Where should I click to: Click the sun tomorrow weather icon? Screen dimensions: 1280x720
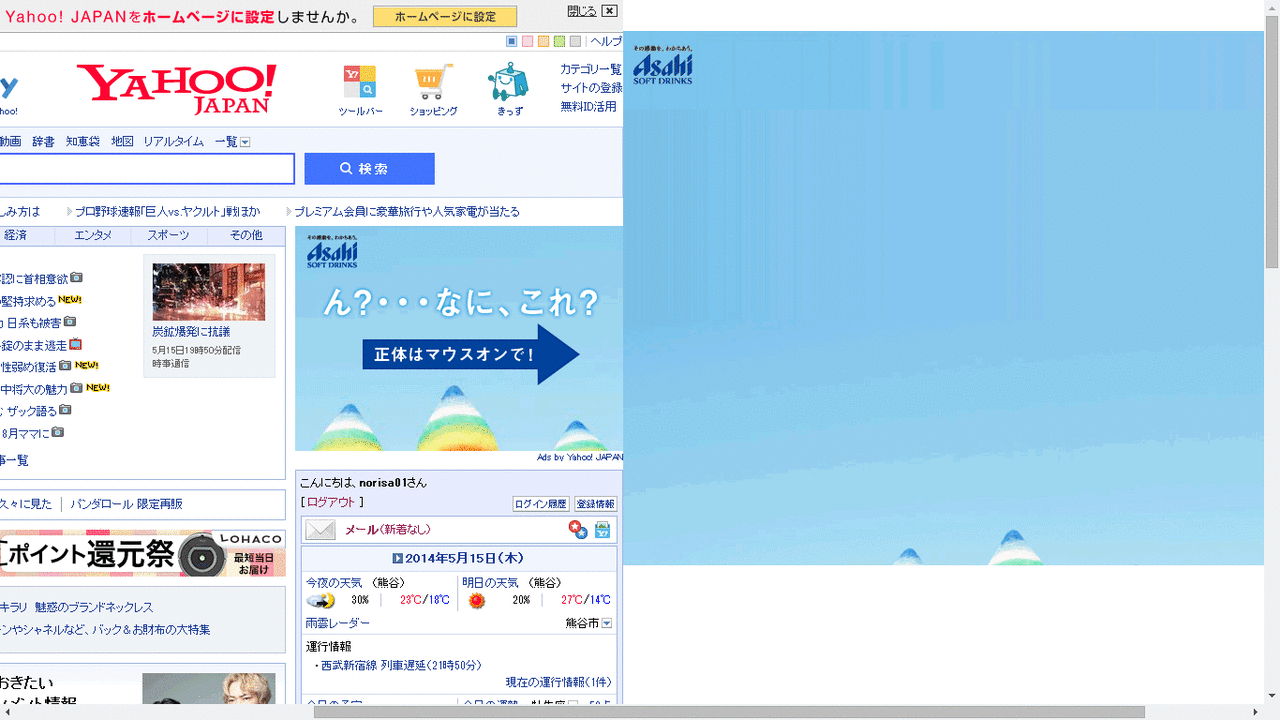point(477,600)
